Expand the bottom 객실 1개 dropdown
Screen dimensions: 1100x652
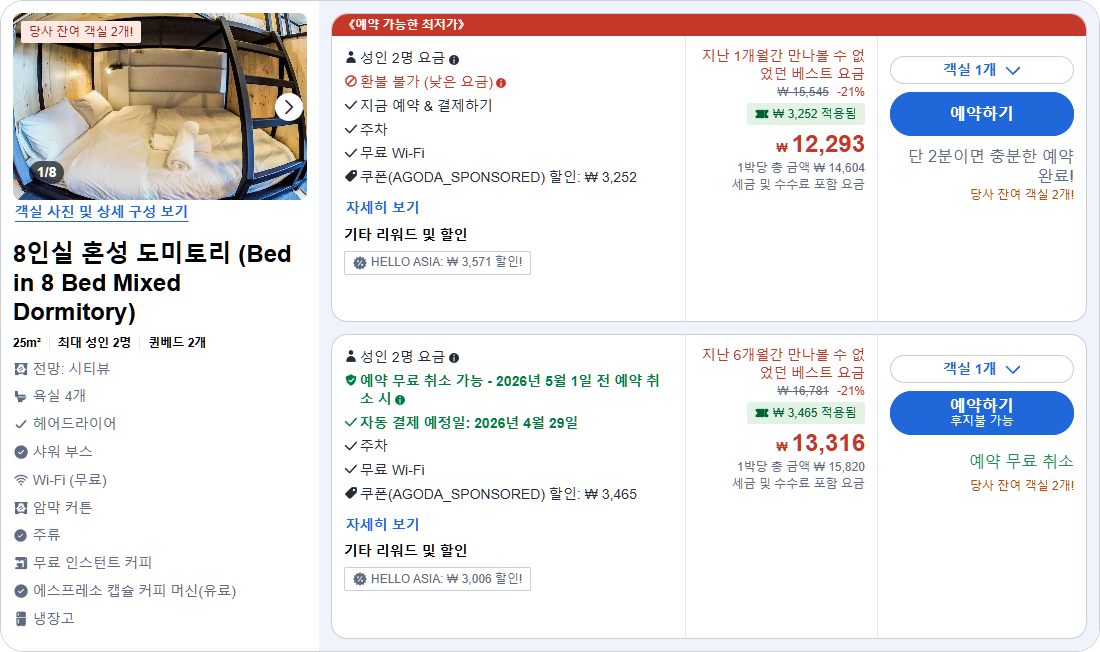(981, 369)
